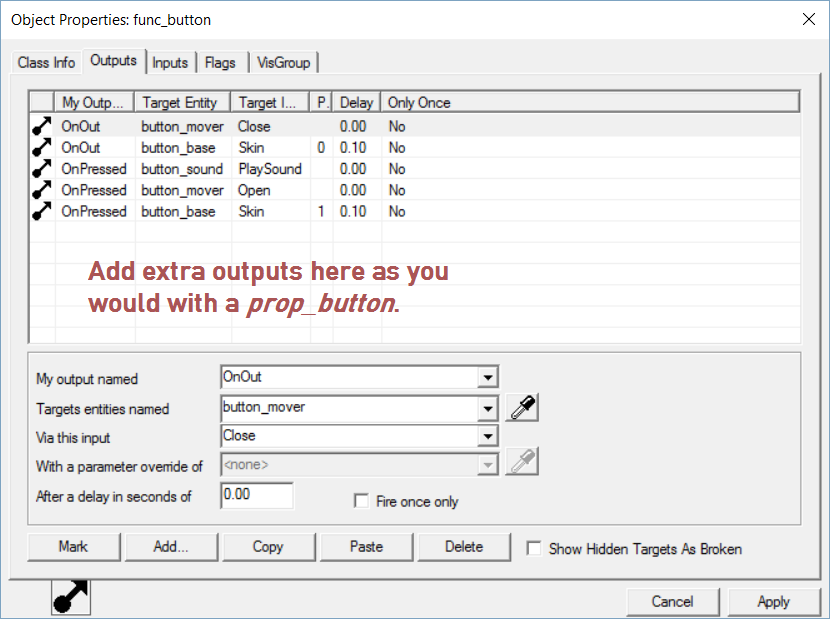Select 'PlaySound' input cell
830x619 pixels.
pos(270,169)
